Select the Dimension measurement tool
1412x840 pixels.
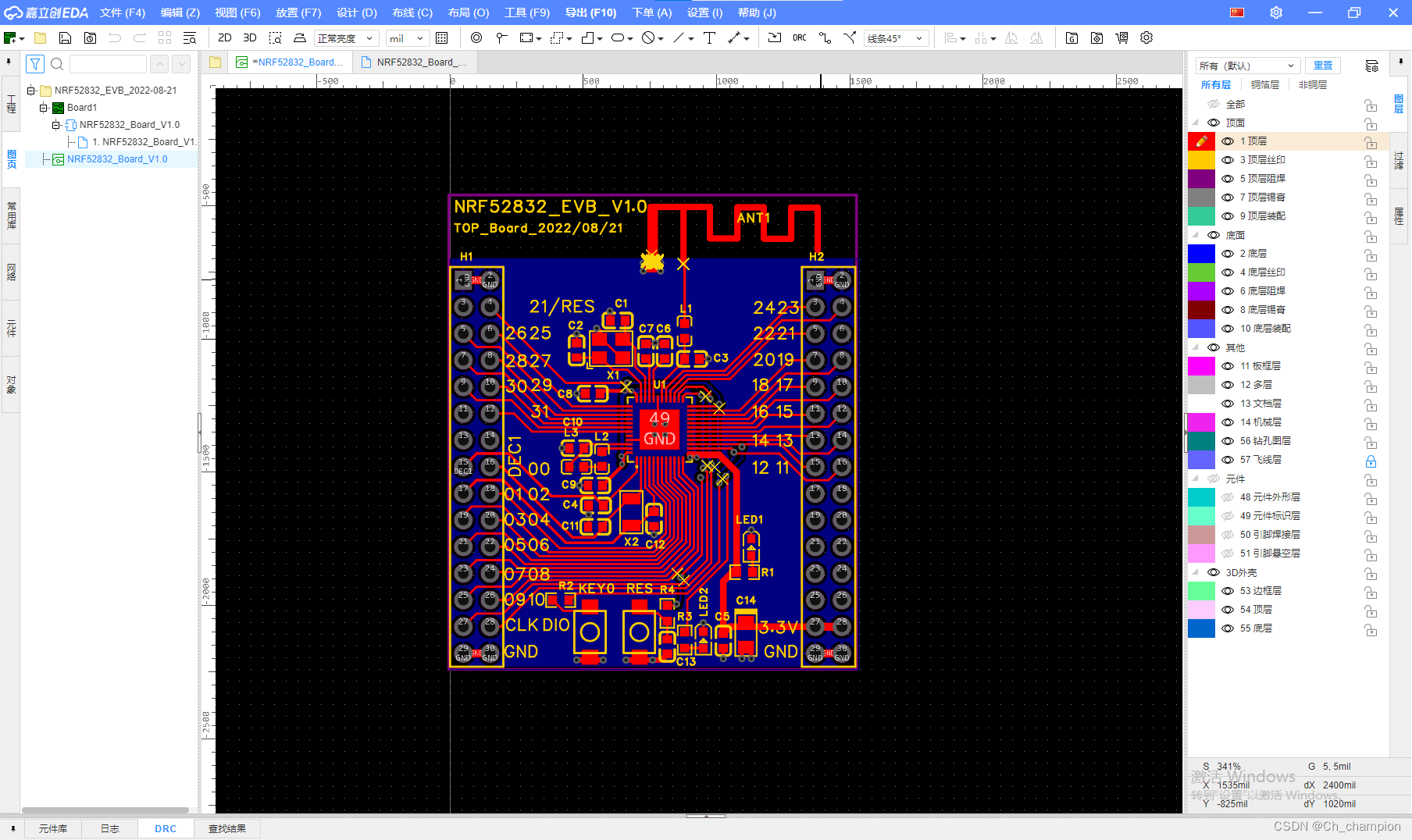735,37
